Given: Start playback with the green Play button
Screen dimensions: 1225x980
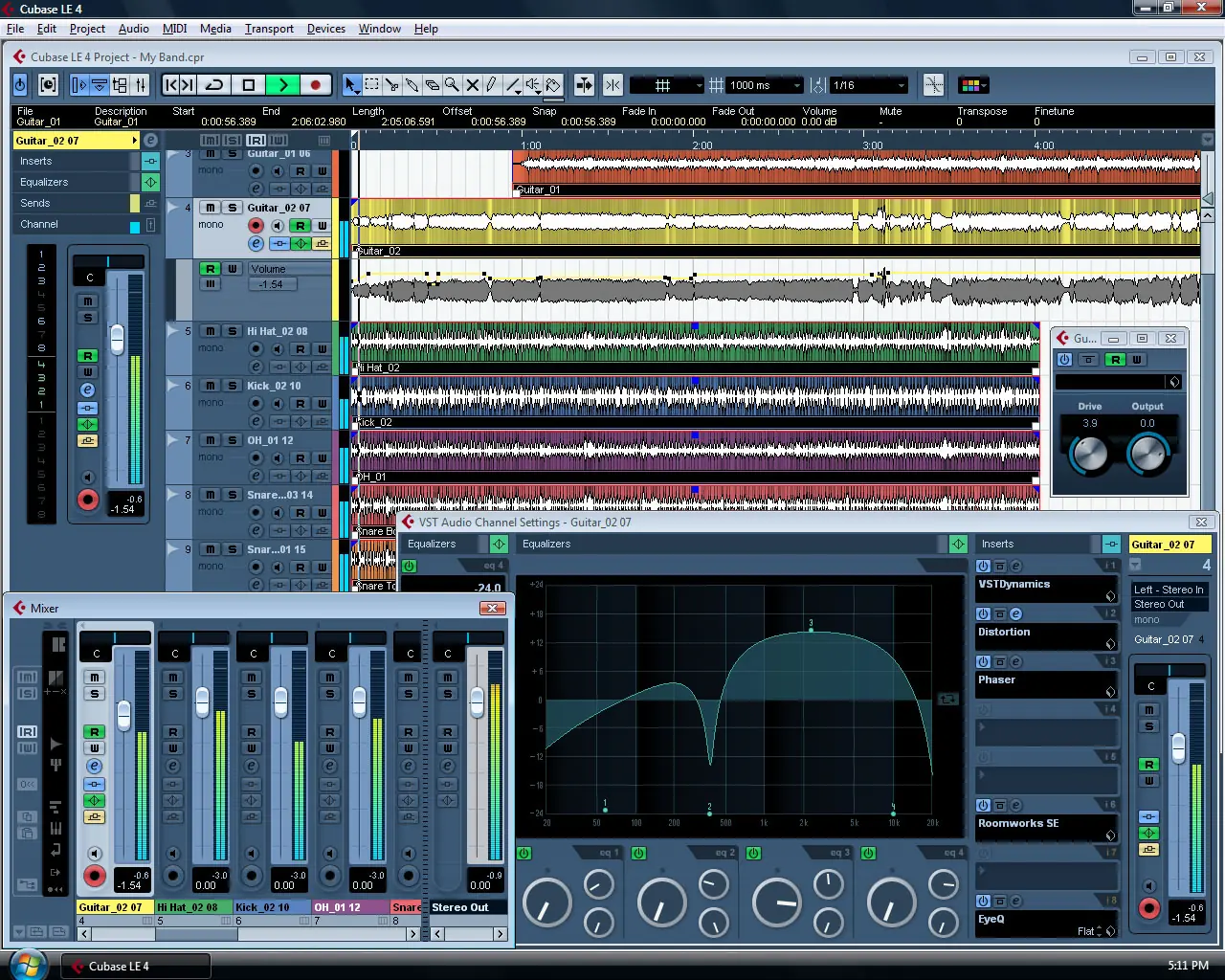Looking at the screenshot, I should pos(282,85).
